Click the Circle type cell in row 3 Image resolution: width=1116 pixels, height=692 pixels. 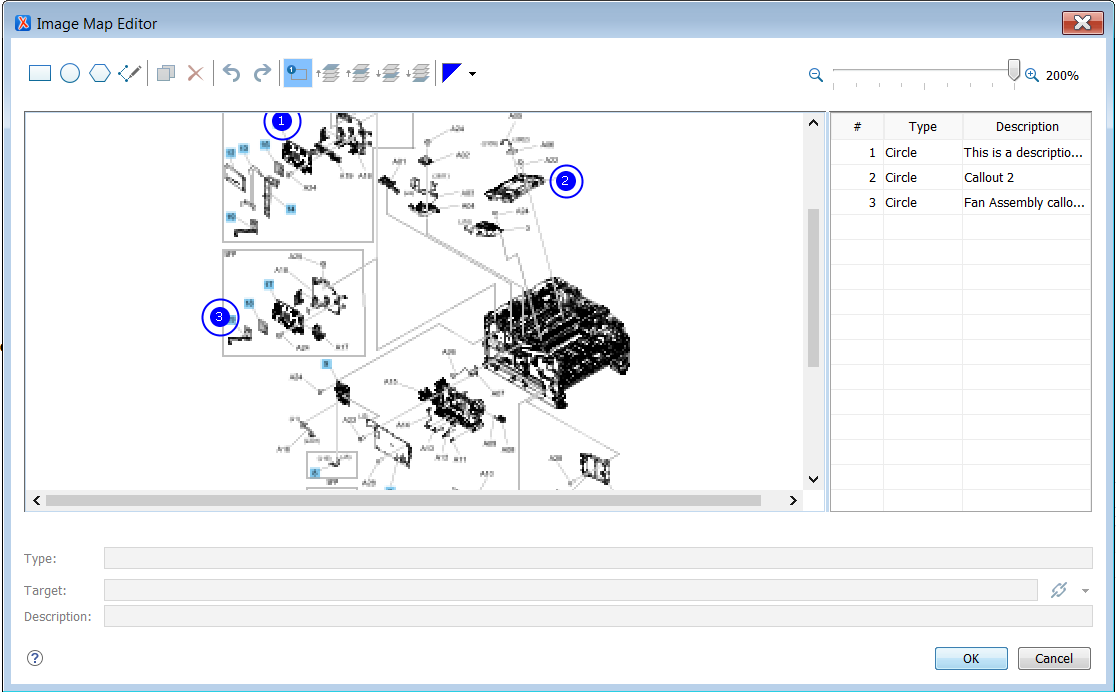point(923,202)
